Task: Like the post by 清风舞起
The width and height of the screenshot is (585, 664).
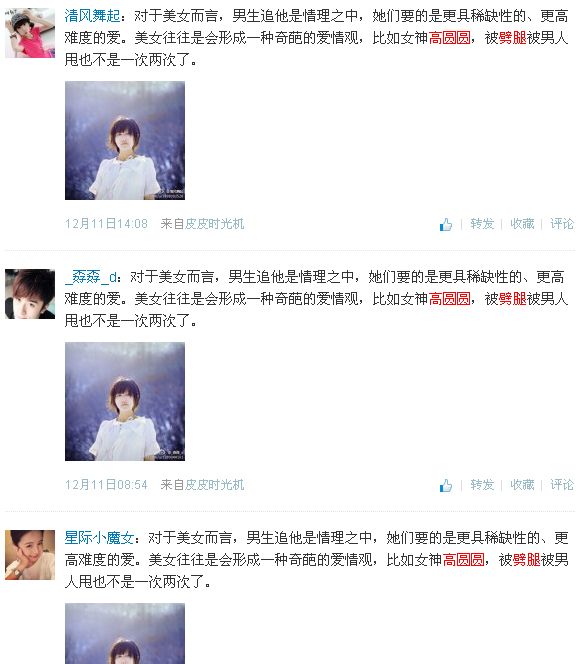Action: [446, 224]
